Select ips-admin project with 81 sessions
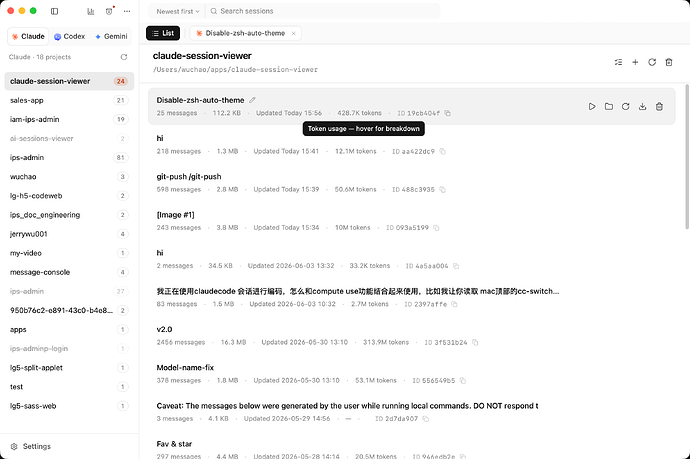 pyautogui.click(x=69, y=158)
